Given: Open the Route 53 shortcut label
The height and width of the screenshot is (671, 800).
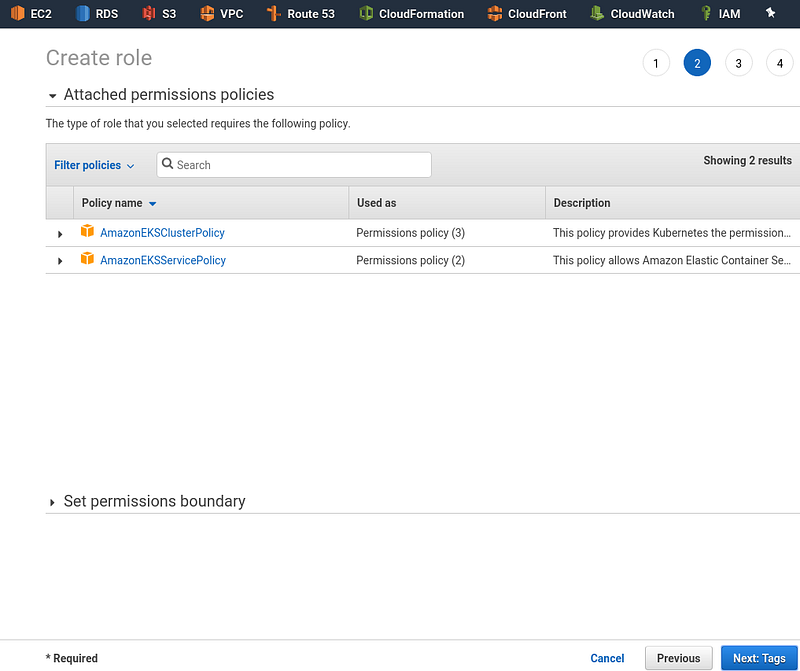Looking at the screenshot, I should coord(311,14).
